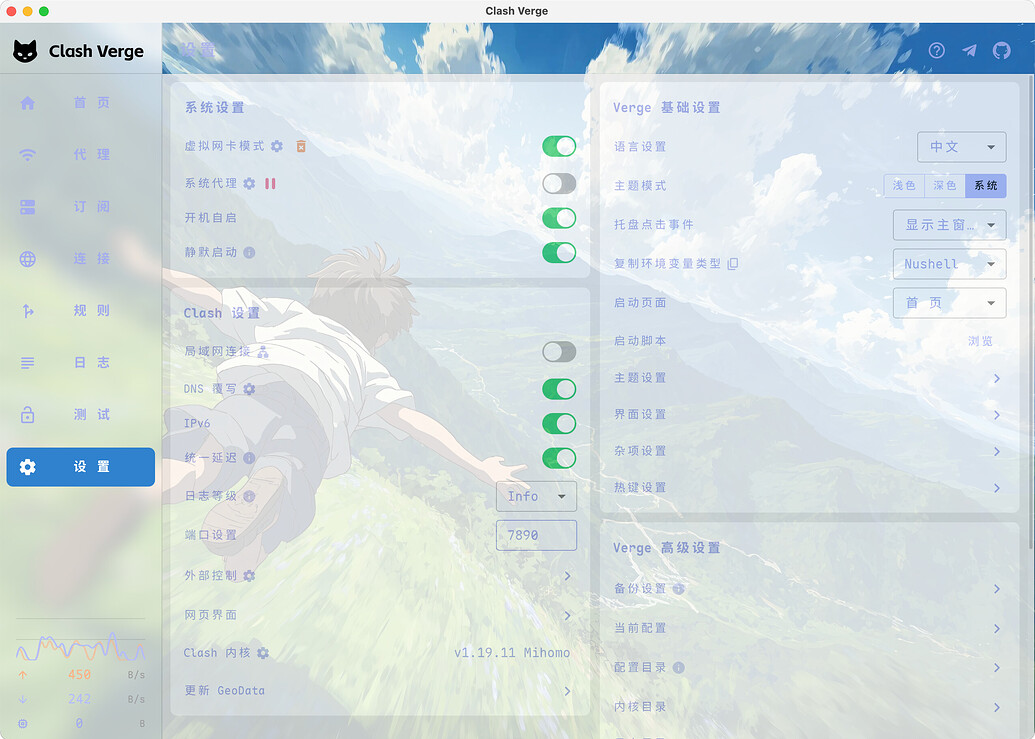Toggle the 统一延迟 switch
The image size is (1035, 739).
559,458
